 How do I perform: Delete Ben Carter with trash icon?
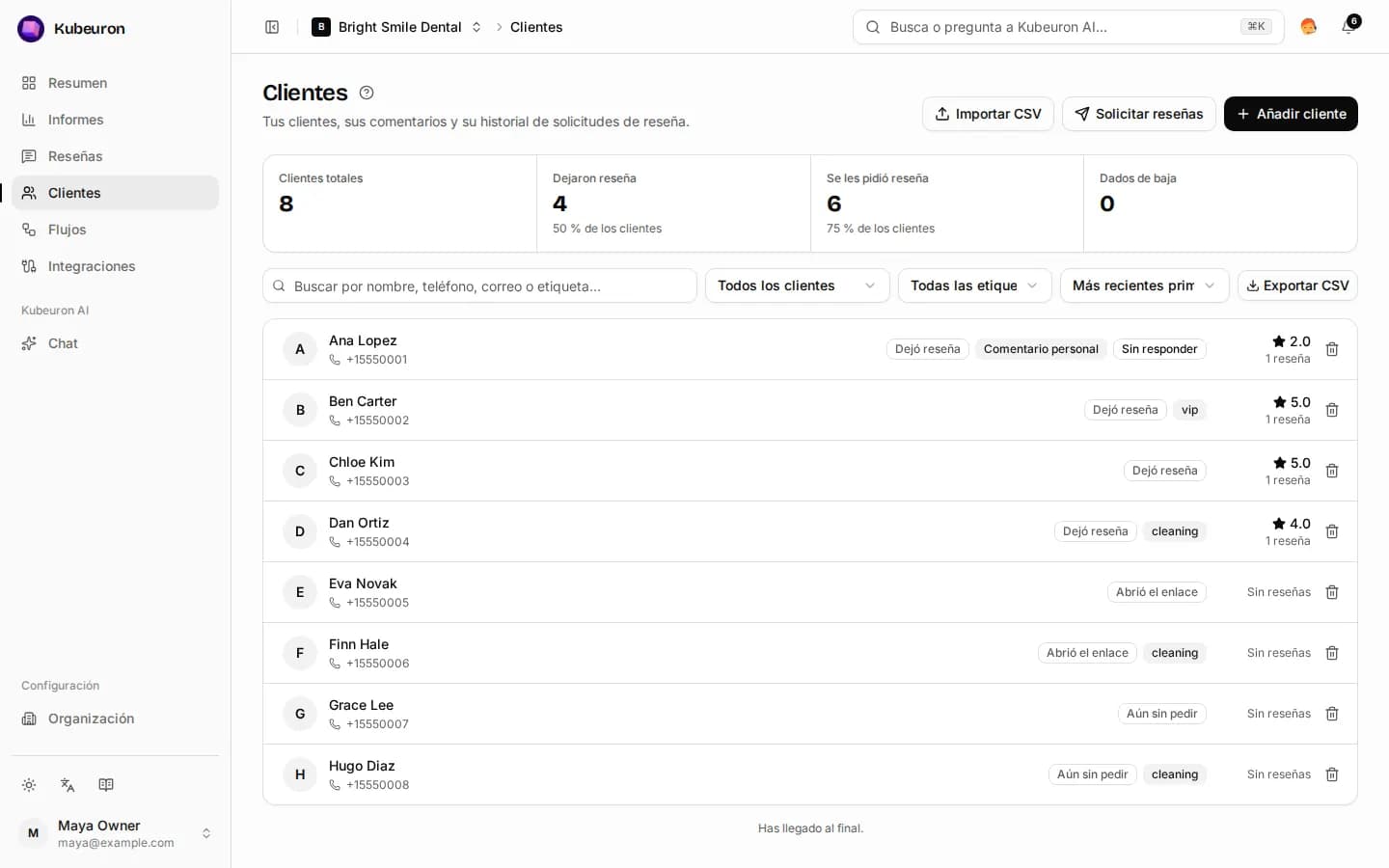(x=1332, y=410)
